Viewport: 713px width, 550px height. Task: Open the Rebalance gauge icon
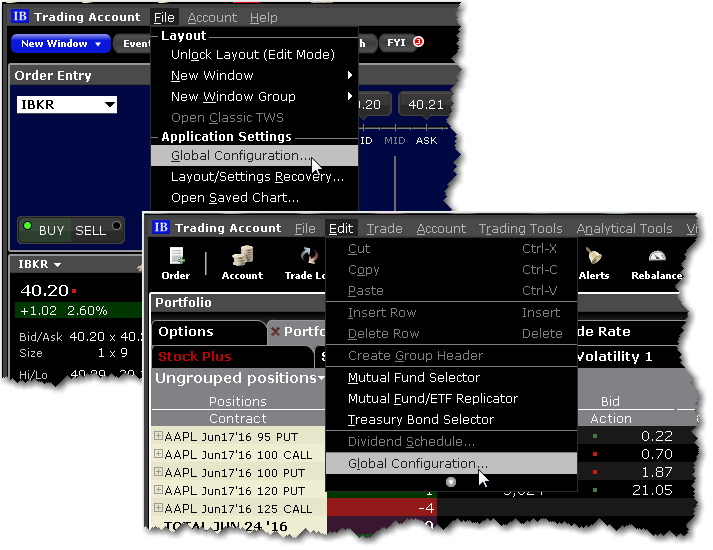pyautogui.click(x=657, y=264)
